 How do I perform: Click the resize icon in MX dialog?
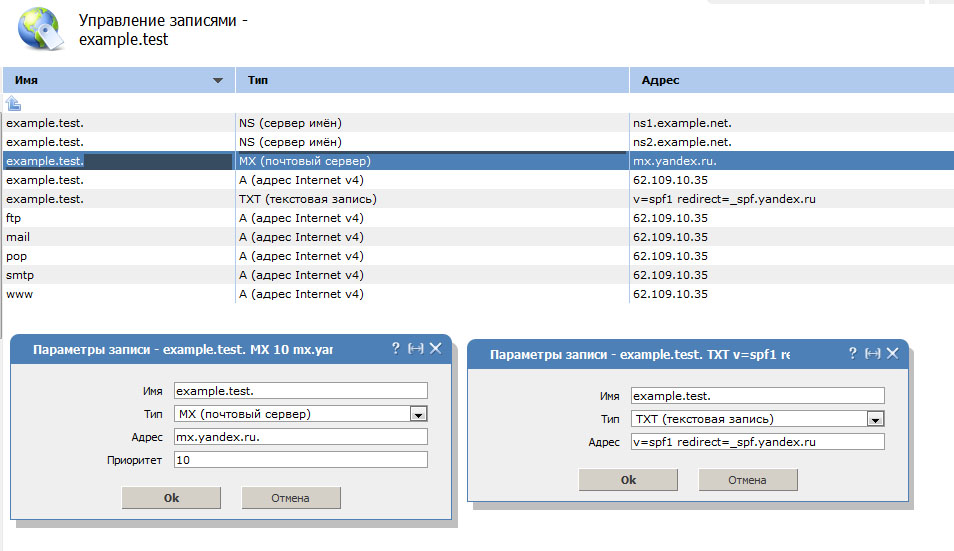pyautogui.click(x=415, y=350)
